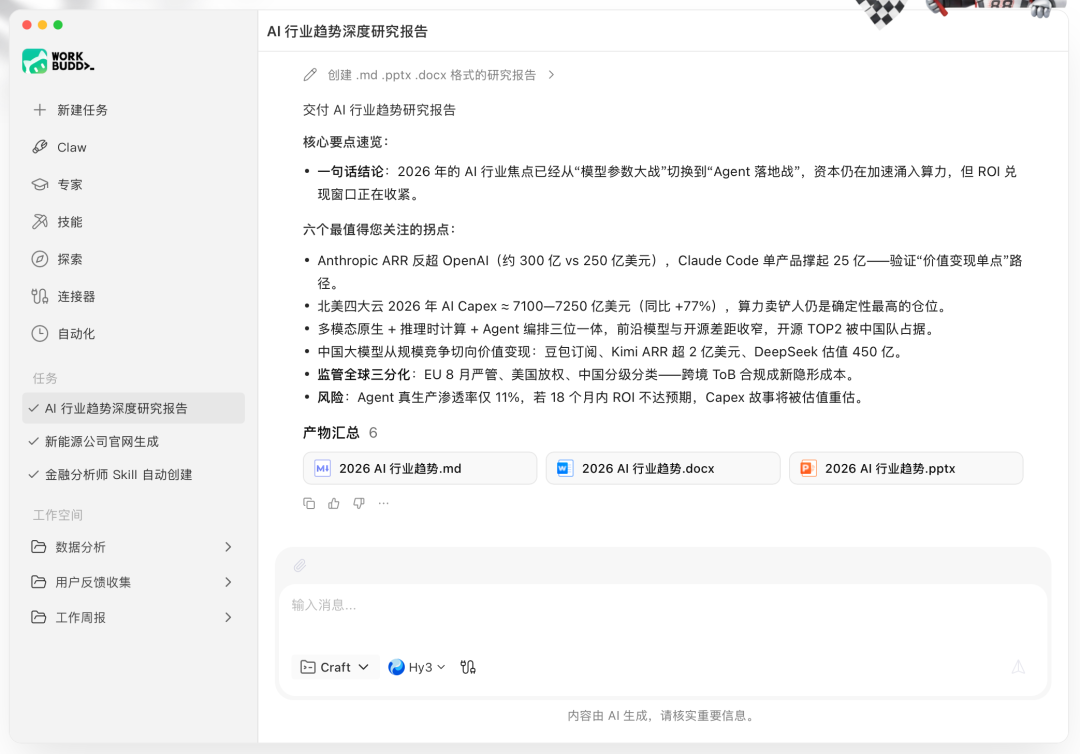The image size is (1080, 754).
Task: Click the graduation cap icon next to 专家
Action: 40,185
